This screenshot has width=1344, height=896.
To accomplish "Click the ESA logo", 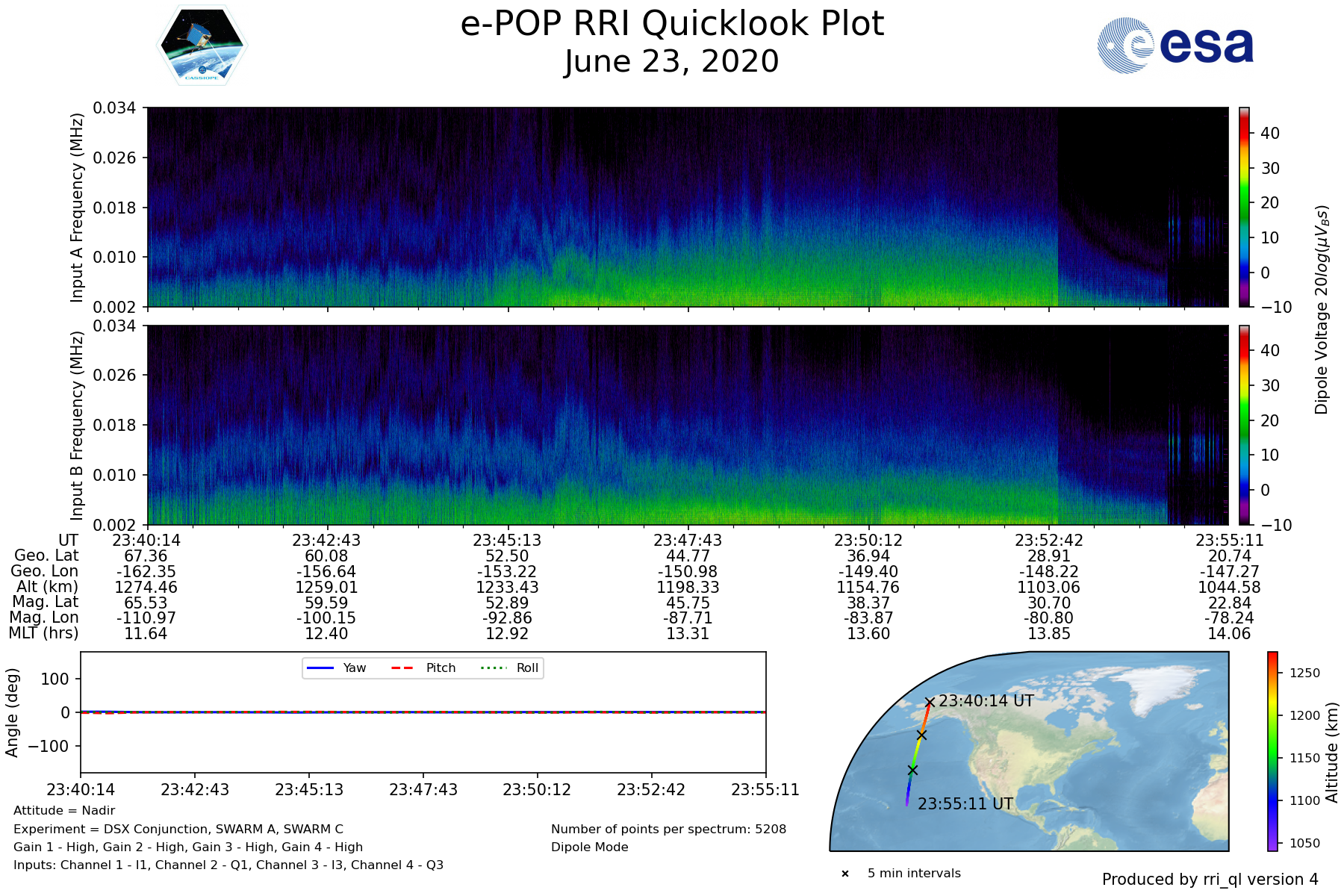I will [x=1175, y=46].
